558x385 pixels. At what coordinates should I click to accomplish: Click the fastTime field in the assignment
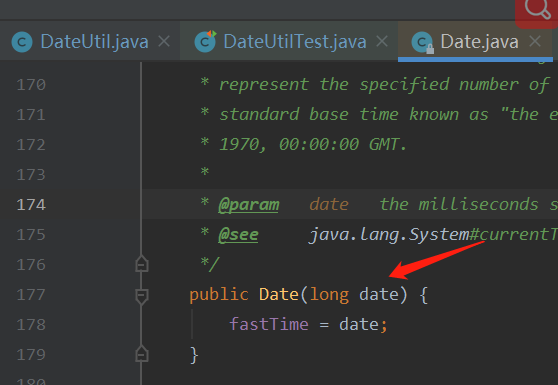pyautogui.click(x=269, y=324)
